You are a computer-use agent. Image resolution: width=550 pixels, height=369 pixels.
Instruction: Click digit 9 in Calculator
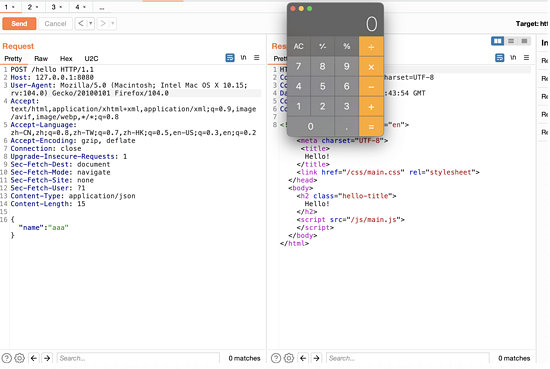pyautogui.click(x=347, y=67)
